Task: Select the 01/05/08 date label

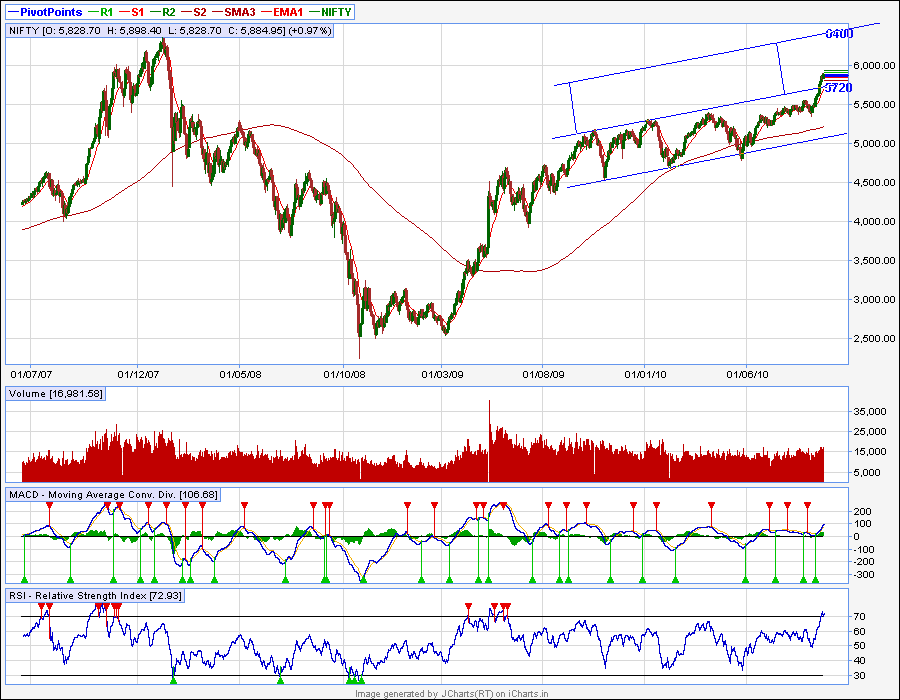Action: click(240, 375)
